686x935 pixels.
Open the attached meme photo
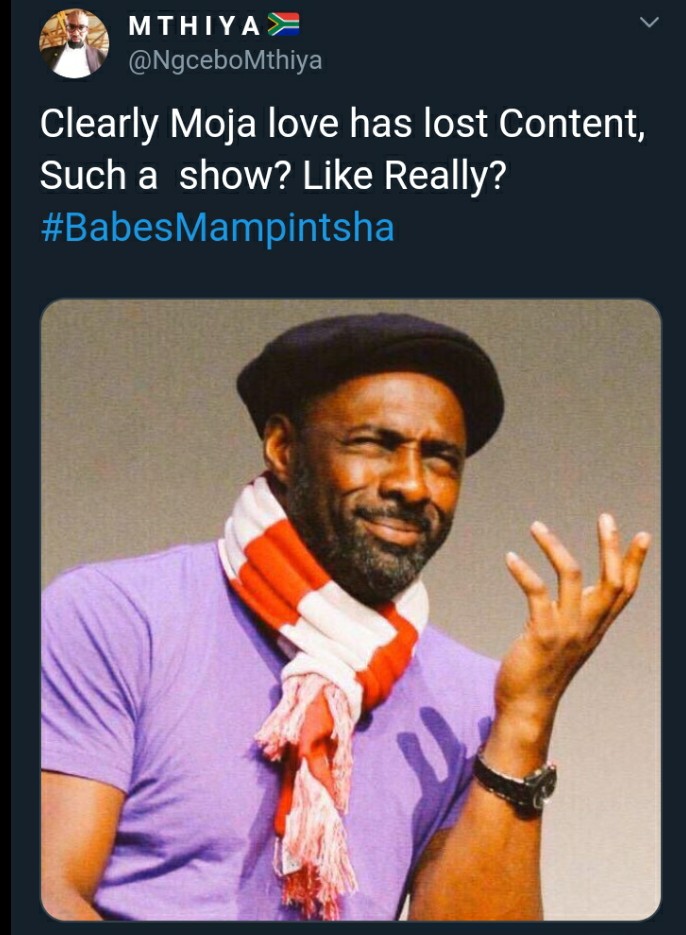point(351,609)
